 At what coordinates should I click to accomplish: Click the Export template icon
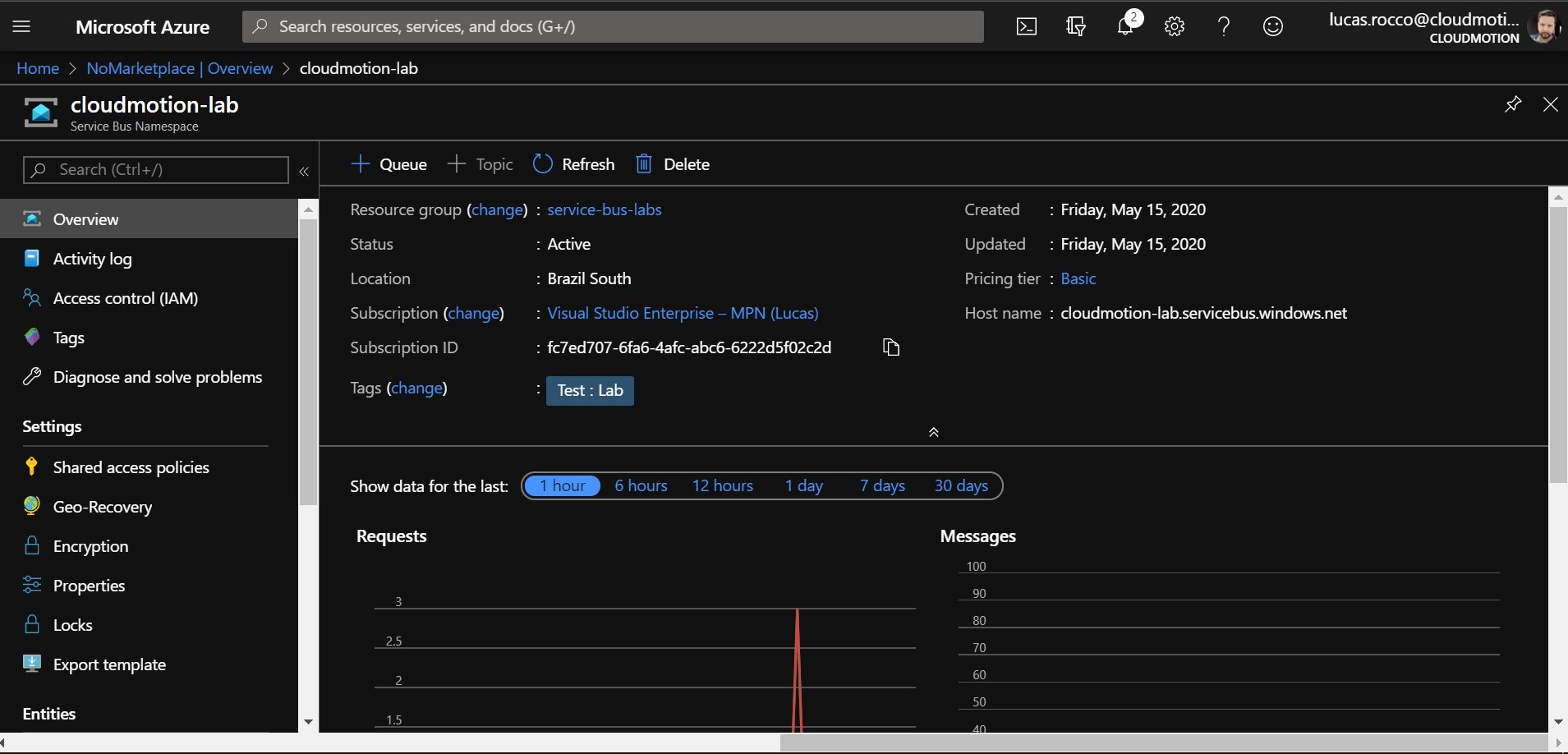(32, 664)
